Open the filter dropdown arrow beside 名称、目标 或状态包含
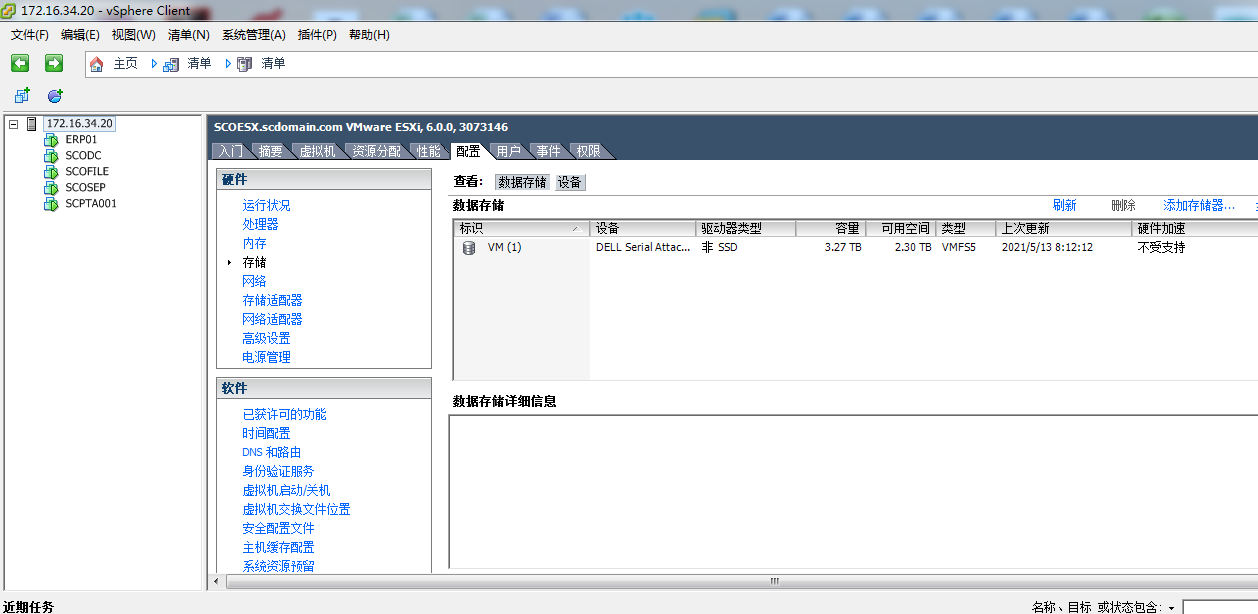 [x=1171, y=608]
